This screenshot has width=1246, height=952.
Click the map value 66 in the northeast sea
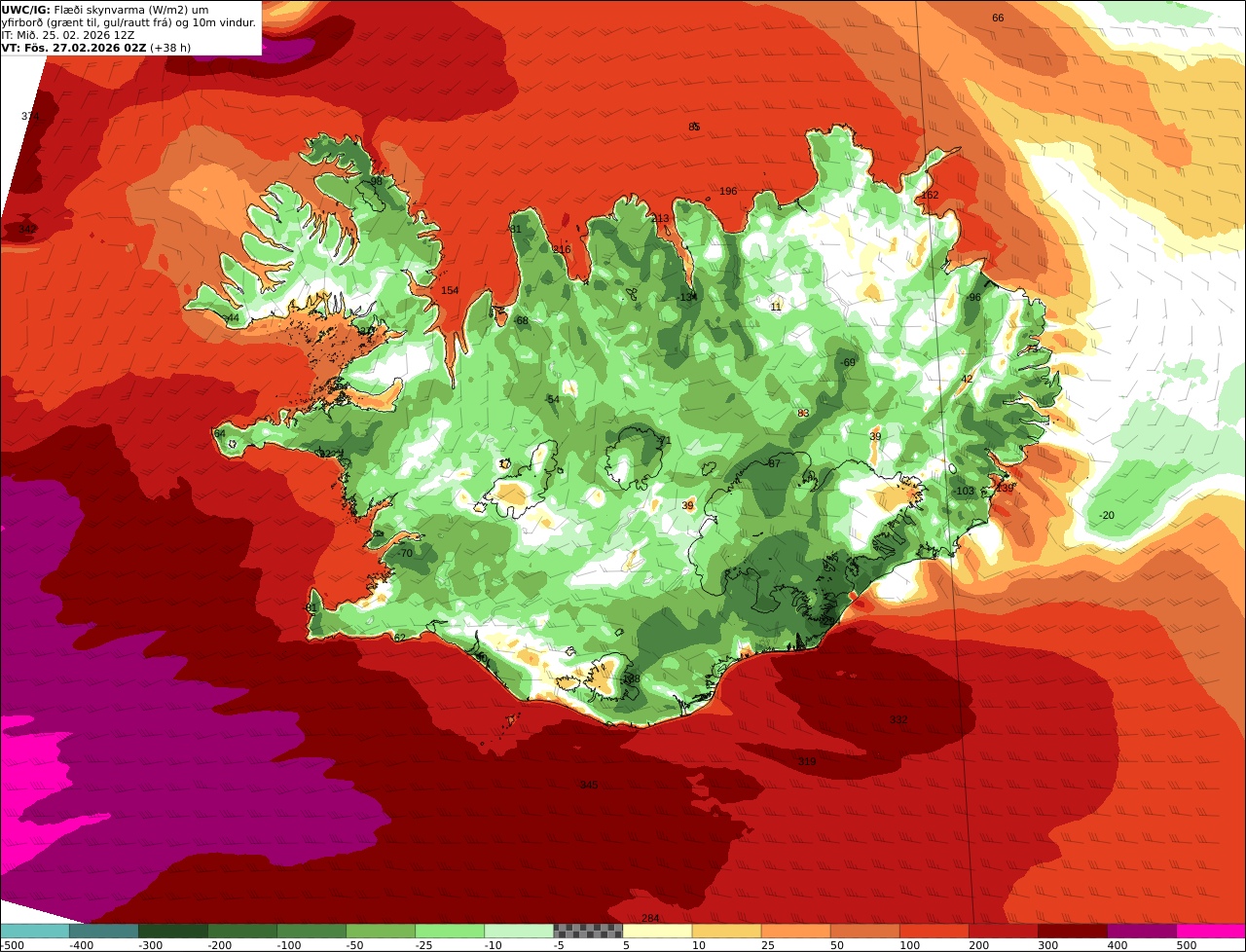pos(998,18)
